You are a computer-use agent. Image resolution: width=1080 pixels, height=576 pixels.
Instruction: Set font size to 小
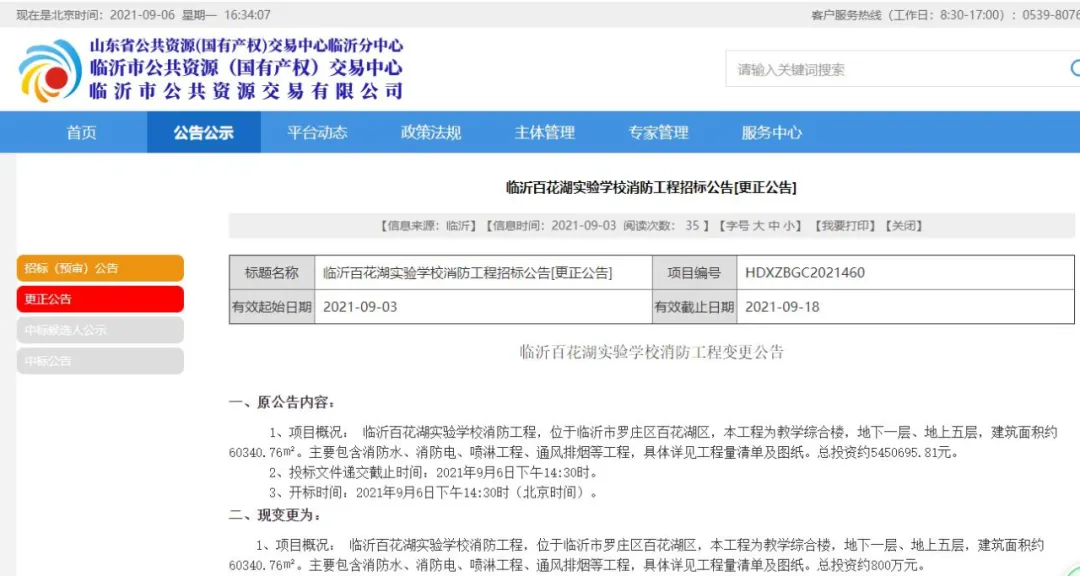(789, 226)
